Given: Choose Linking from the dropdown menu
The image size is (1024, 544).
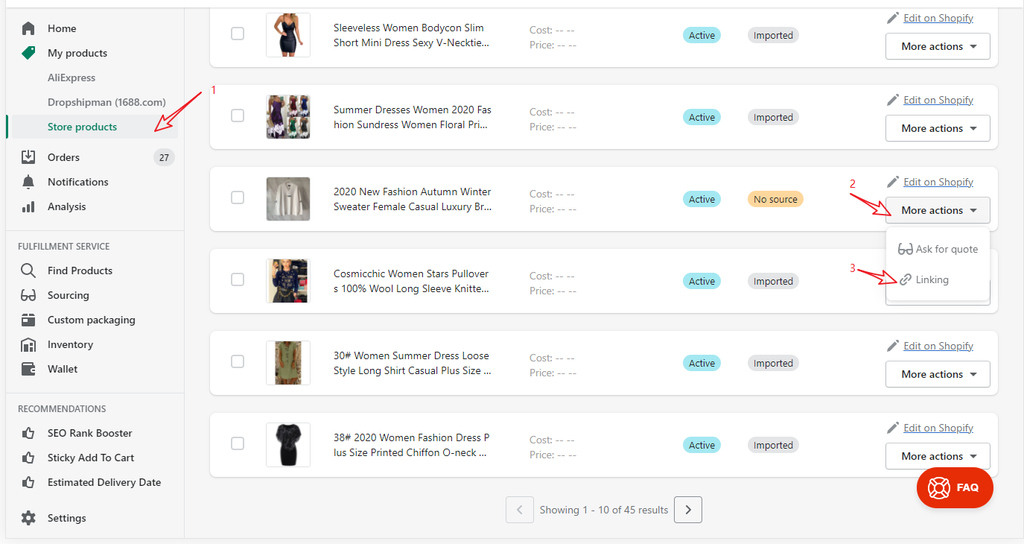Looking at the screenshot, I should point(931,280).
